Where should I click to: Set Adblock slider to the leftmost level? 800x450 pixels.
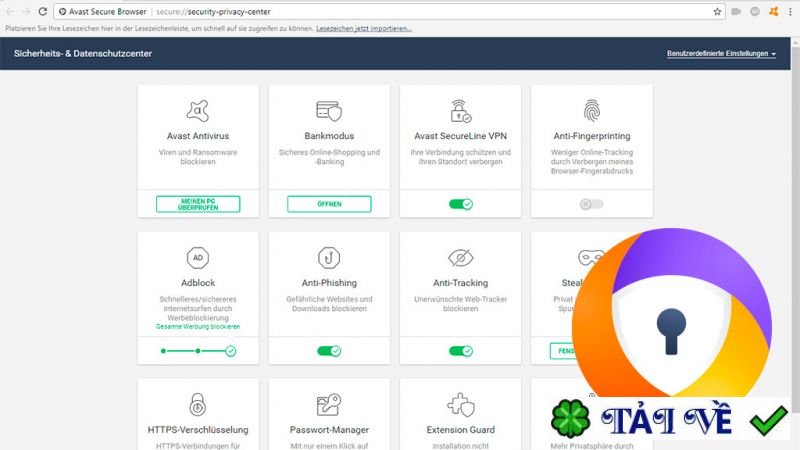163,351
